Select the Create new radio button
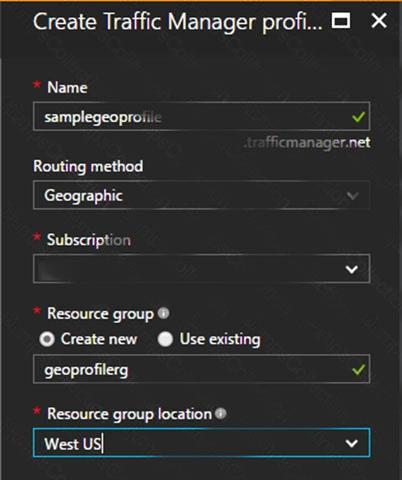The image size is (402, 480). [x=47, y=339]
